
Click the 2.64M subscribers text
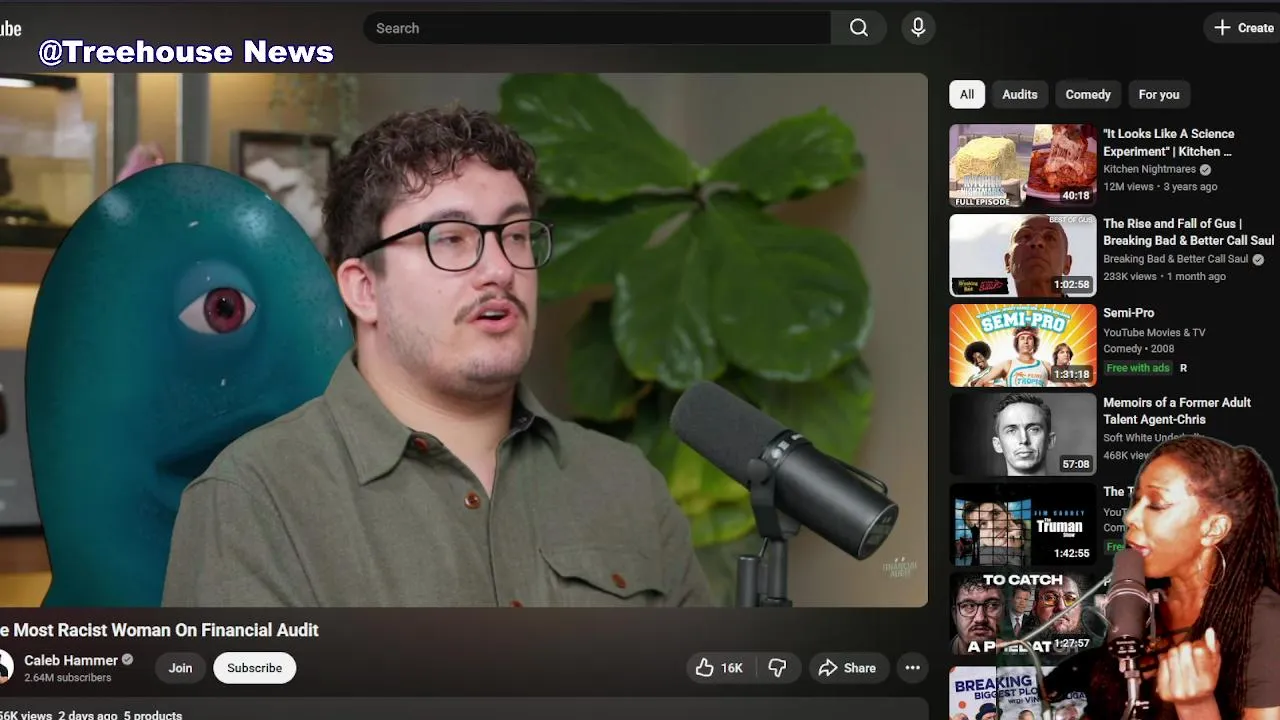click(68, 678)
